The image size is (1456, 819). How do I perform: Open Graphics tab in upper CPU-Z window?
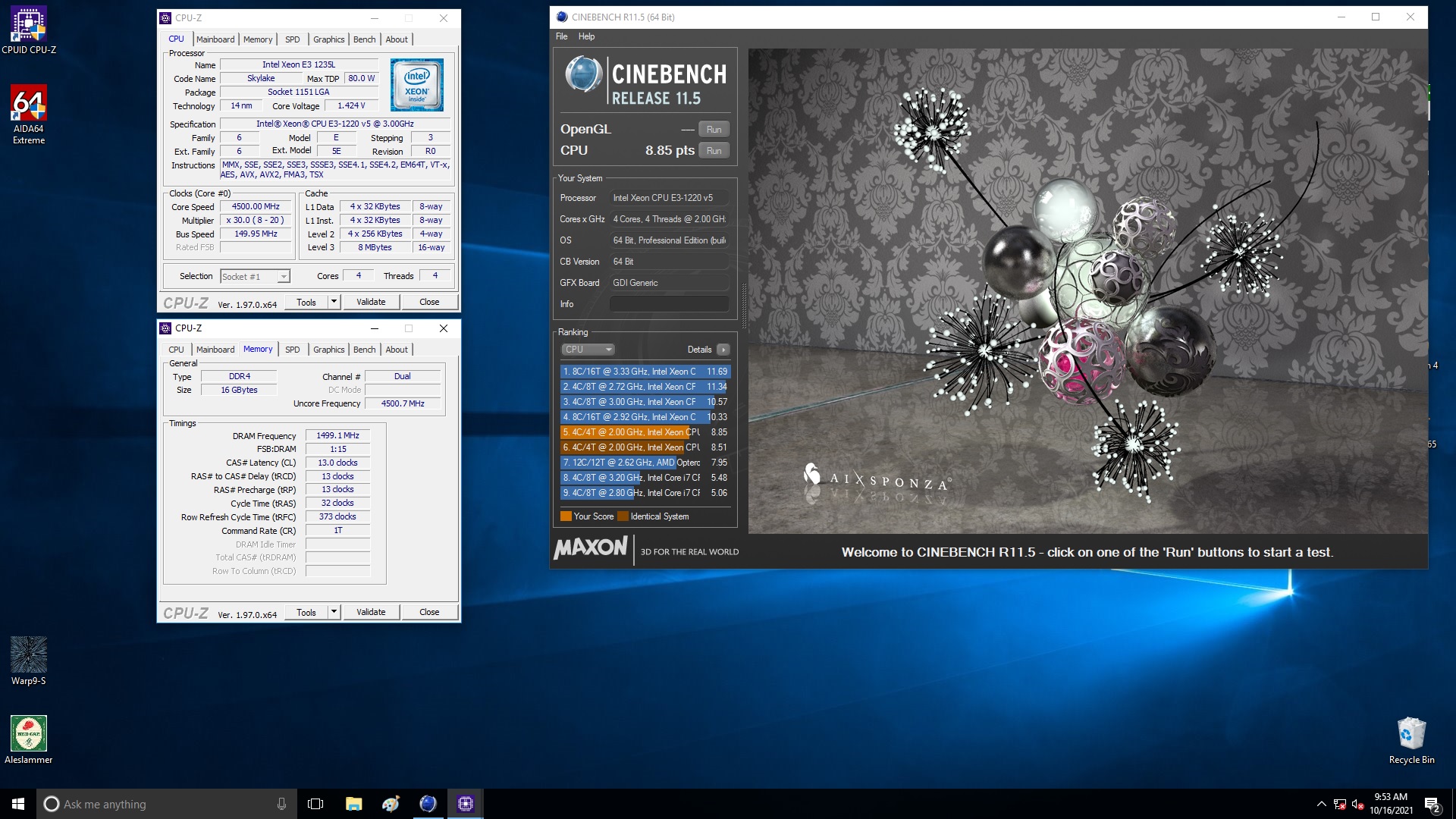(328, 39)
